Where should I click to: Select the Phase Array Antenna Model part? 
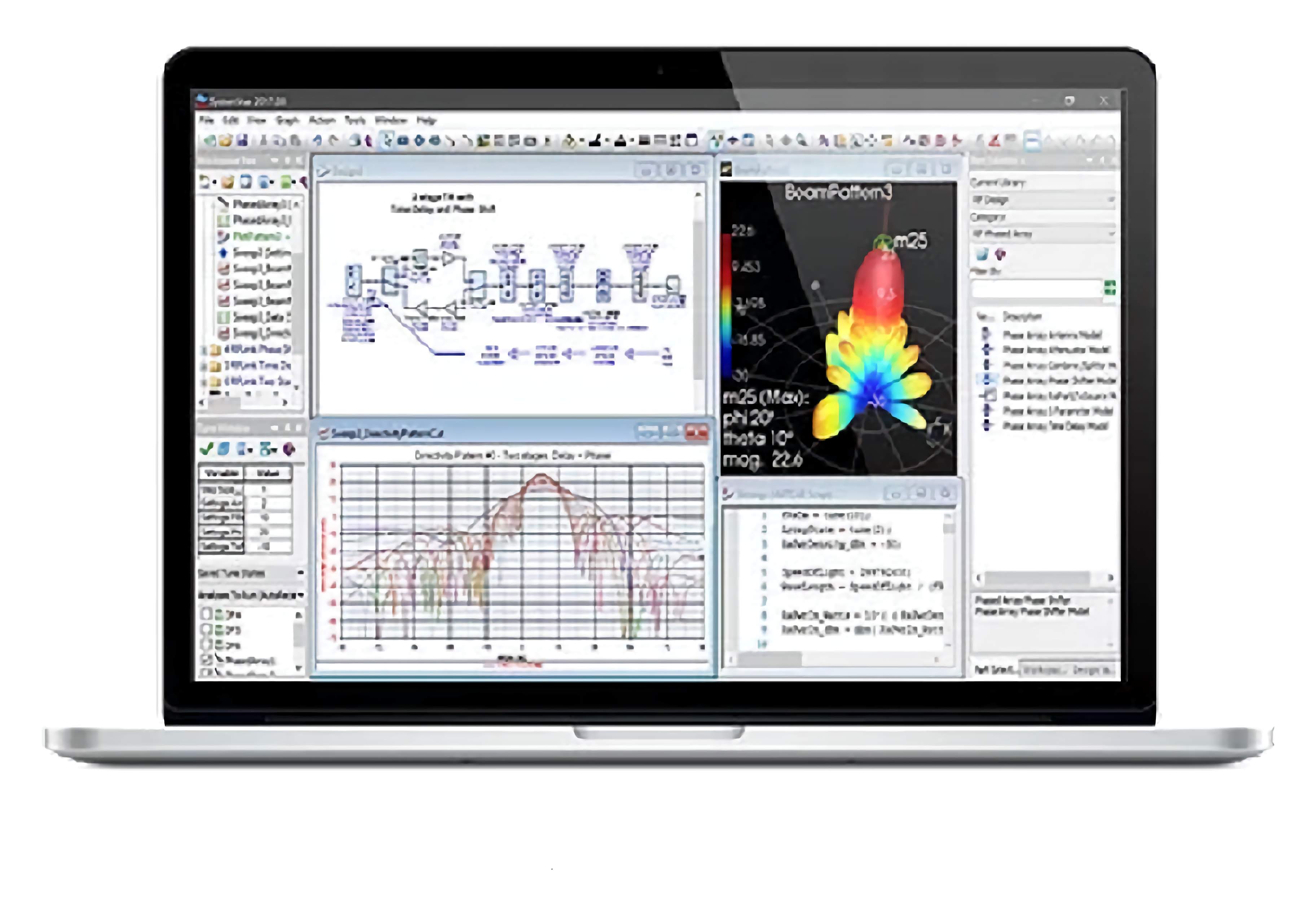(x=1052, y=335)
